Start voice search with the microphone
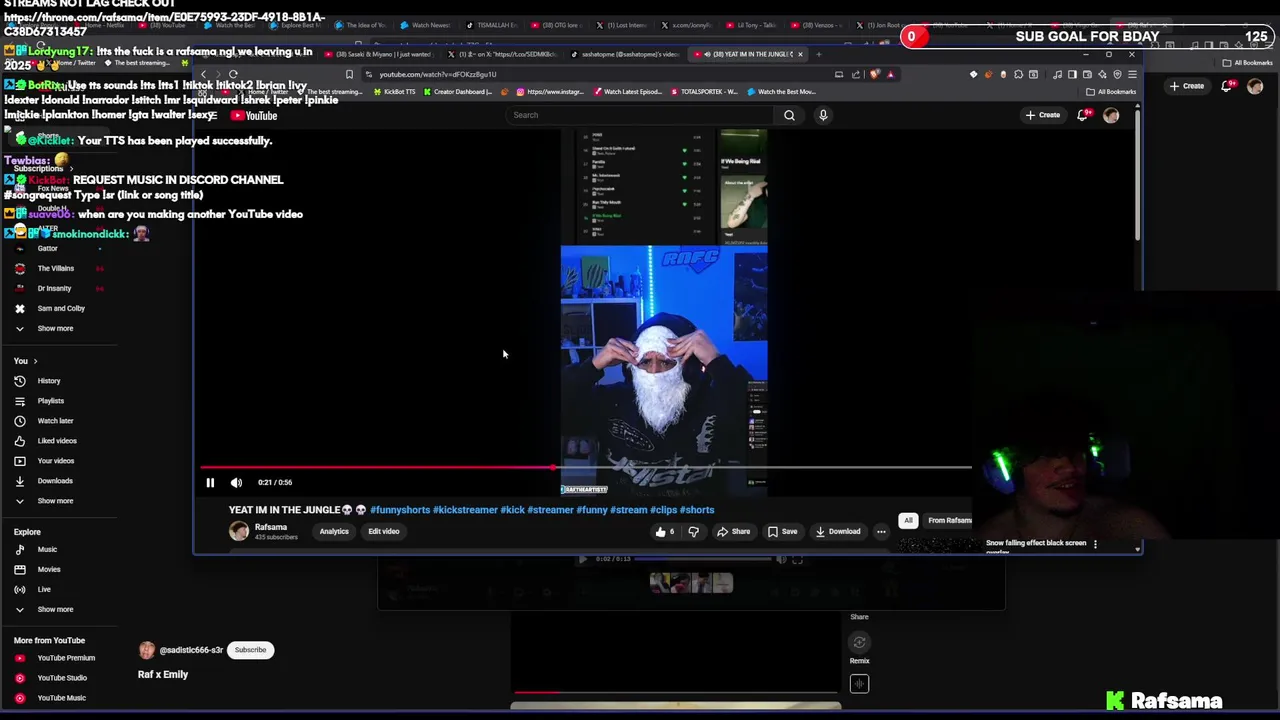Image resolution: width=1280 pixels, height=720 pixels. pyautogui.click(x=823, y=115)
